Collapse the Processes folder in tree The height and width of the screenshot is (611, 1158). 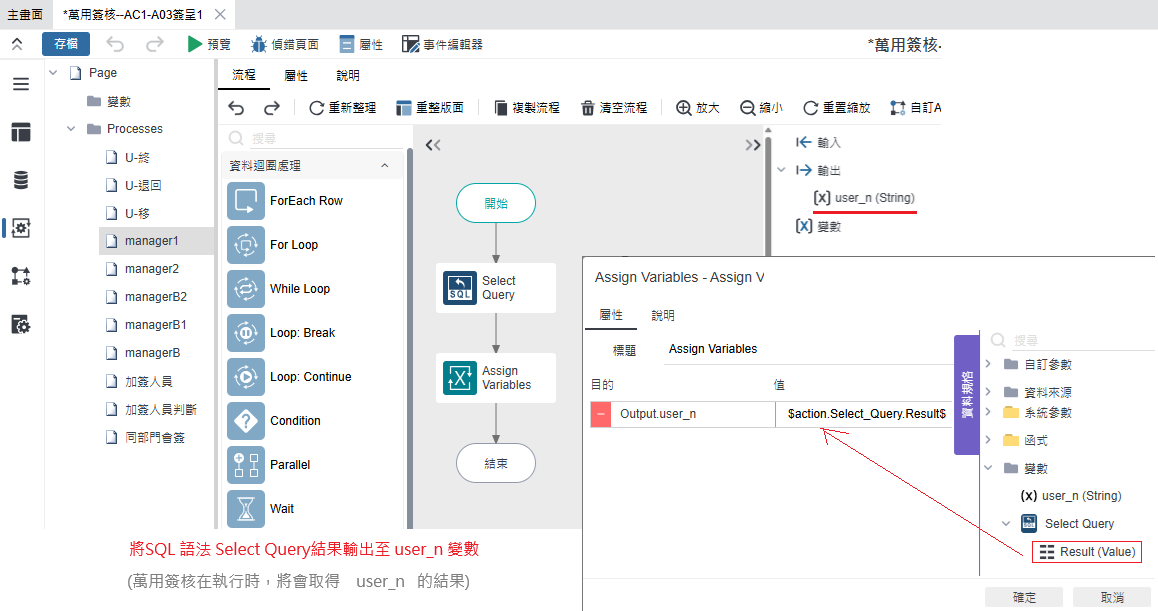[x=71, y=129]
